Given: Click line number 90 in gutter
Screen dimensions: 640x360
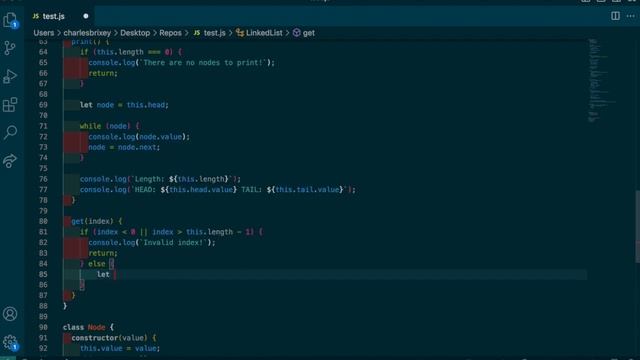Looking at the screenshot, I should click(x=43, y=327).
